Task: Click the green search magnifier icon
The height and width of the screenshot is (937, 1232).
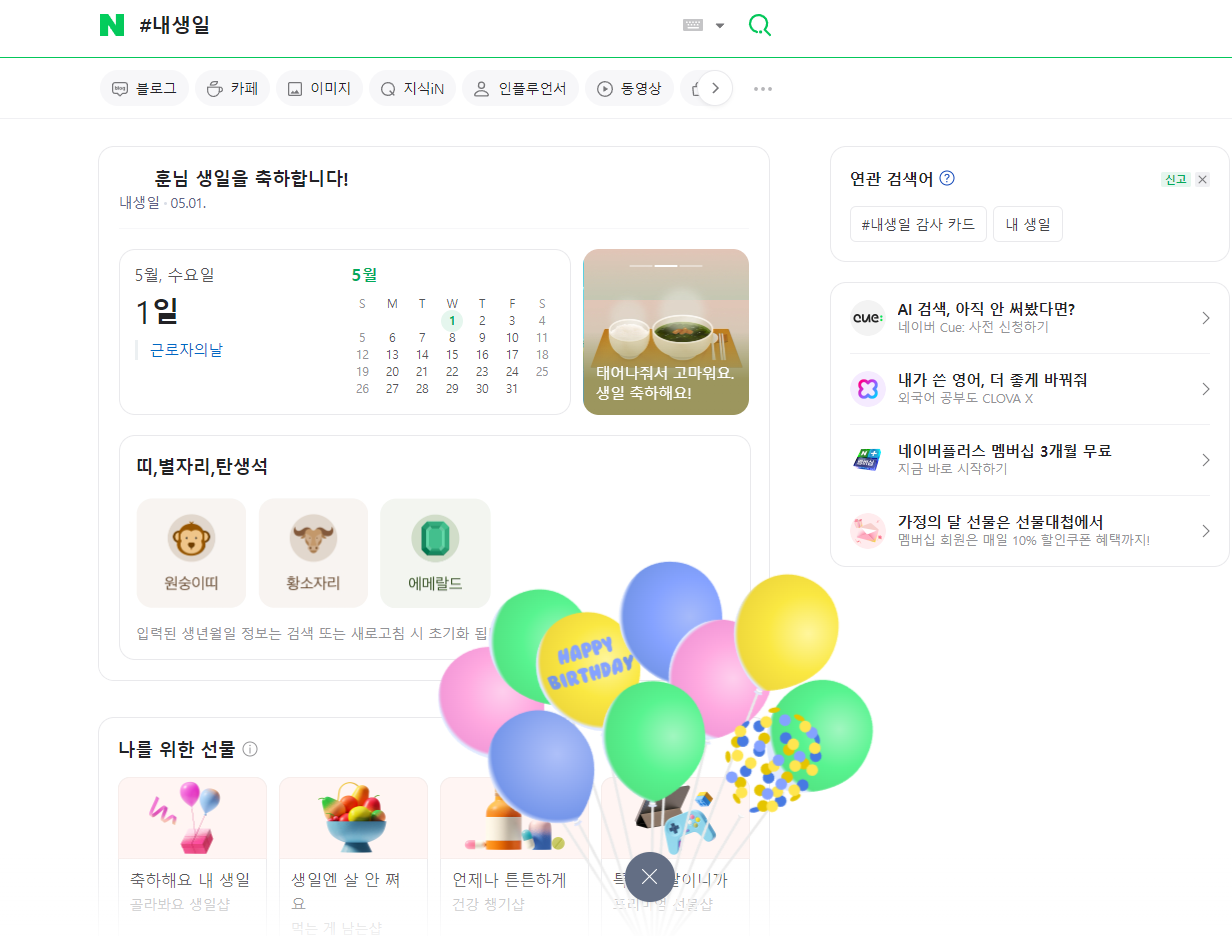Action: 760,25
